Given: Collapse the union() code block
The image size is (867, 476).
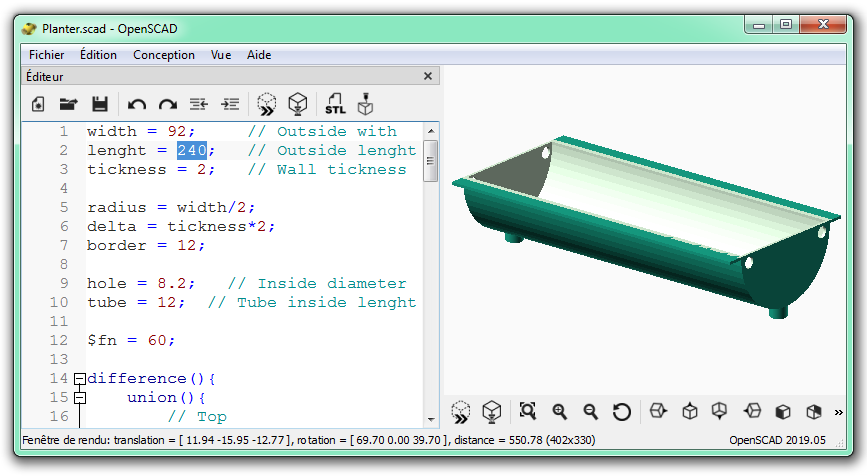Looking at the screenshot, I should 80,397.
